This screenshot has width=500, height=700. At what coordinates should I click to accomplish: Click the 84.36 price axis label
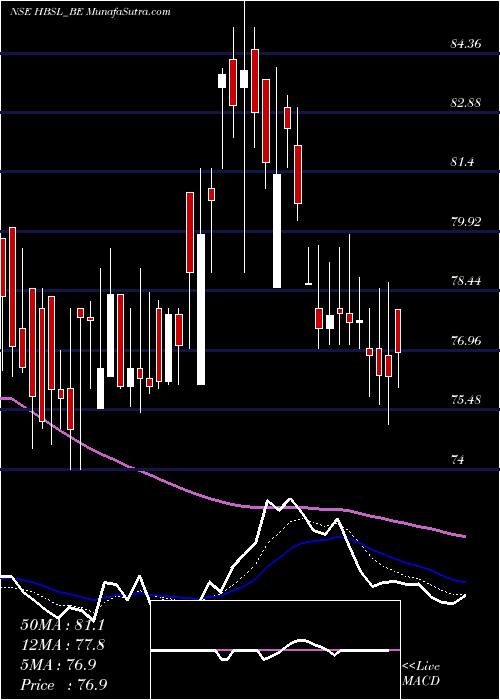pos(465,44)
